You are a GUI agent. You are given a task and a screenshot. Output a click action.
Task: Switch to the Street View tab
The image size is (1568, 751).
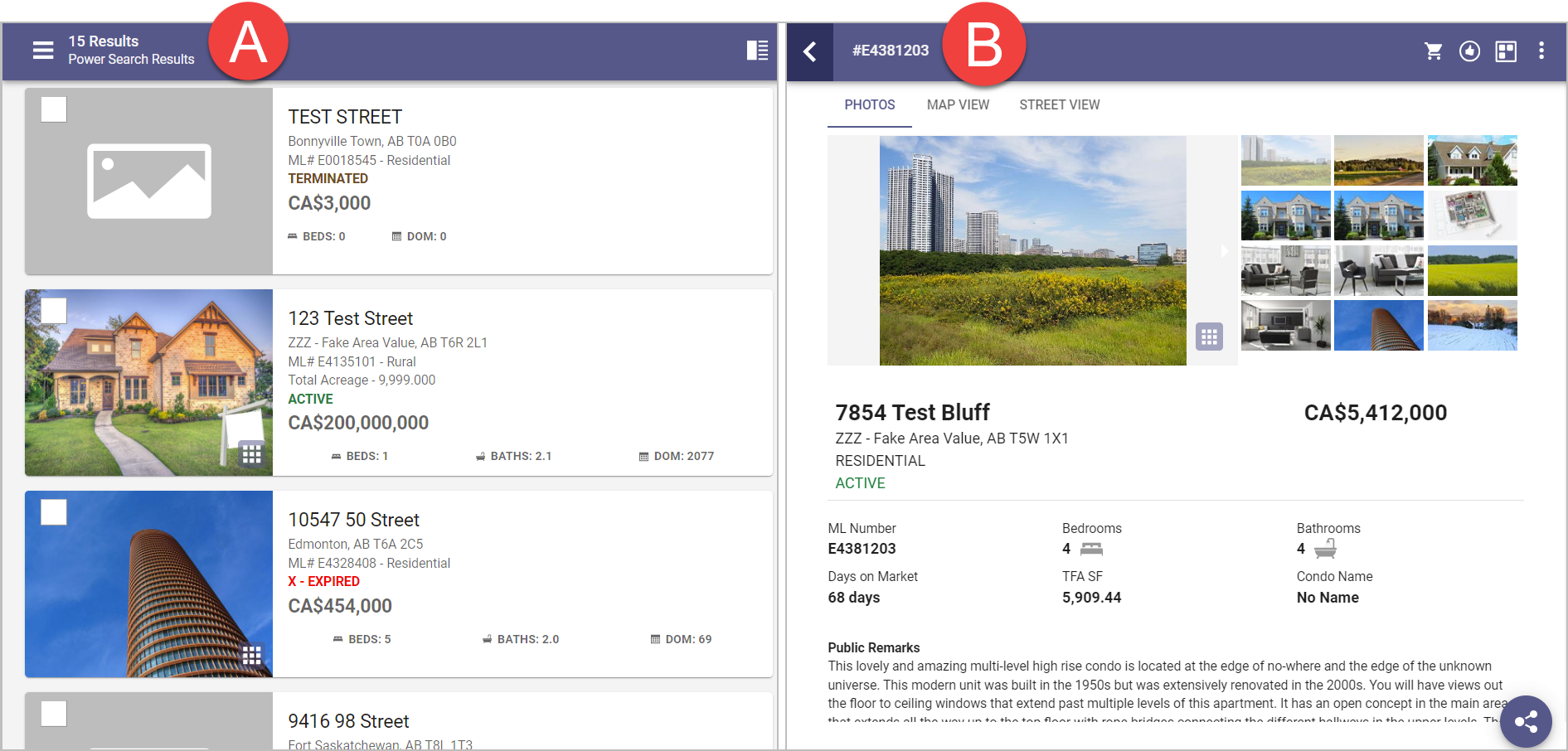(1060, 105)
